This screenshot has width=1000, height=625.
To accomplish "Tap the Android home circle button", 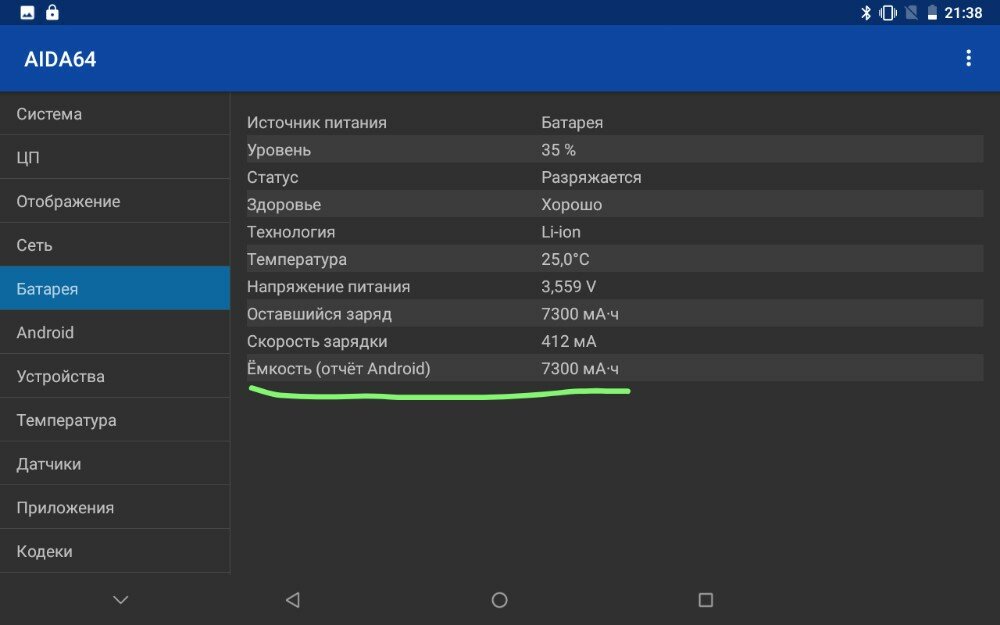I will (499, 599).
